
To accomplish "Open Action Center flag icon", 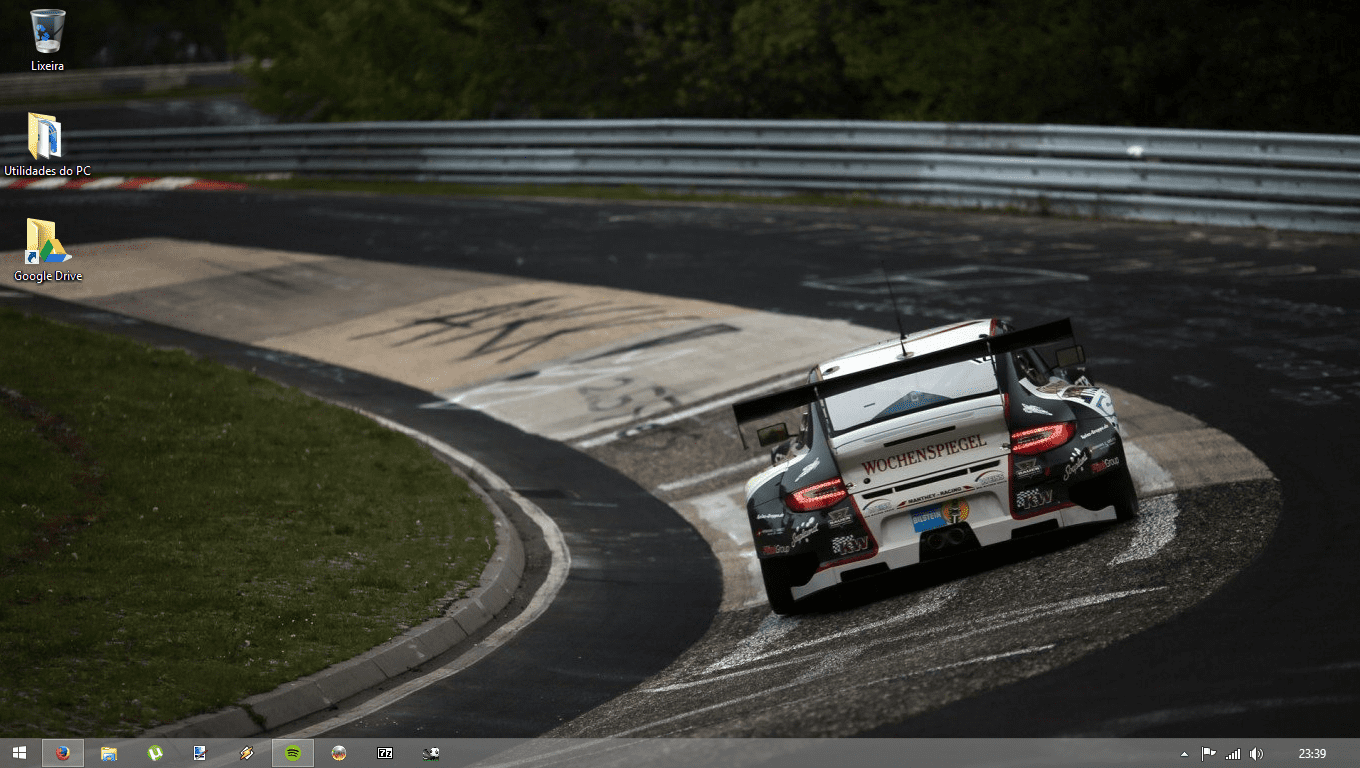I will 1208,754.
